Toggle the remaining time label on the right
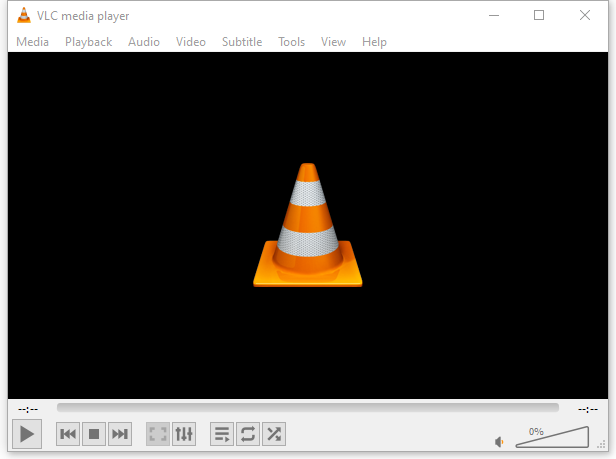Image resolution: width=616 pixels, height=459 pixels. click(588, 409)
